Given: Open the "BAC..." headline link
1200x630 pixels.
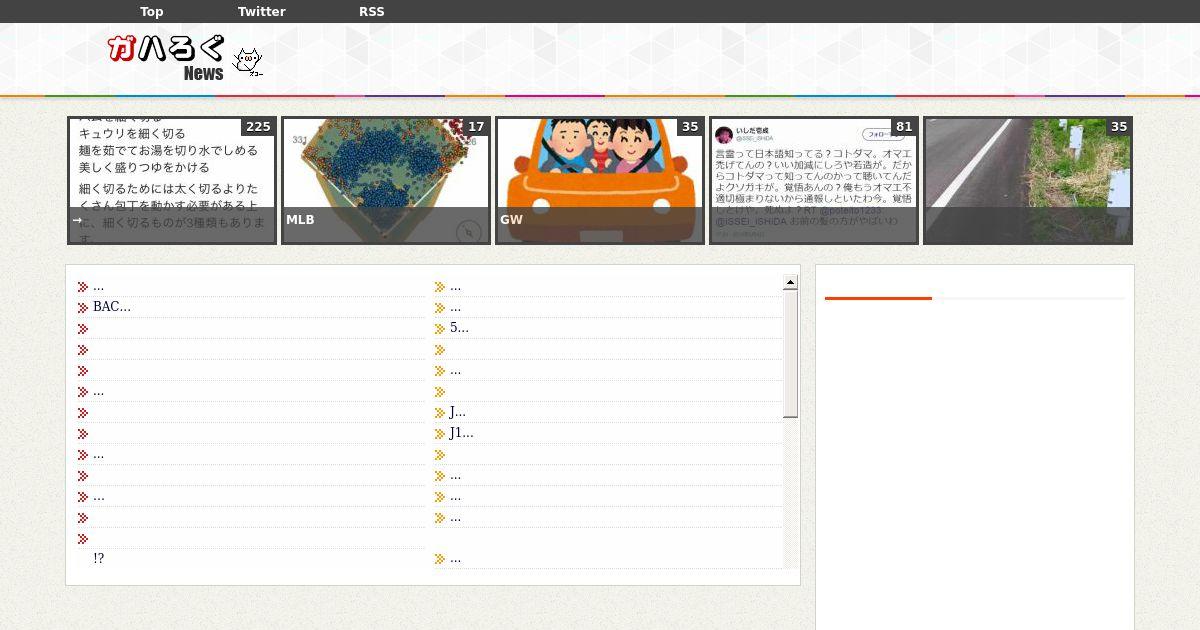Looking at the screenshot, I should point(112,307).
